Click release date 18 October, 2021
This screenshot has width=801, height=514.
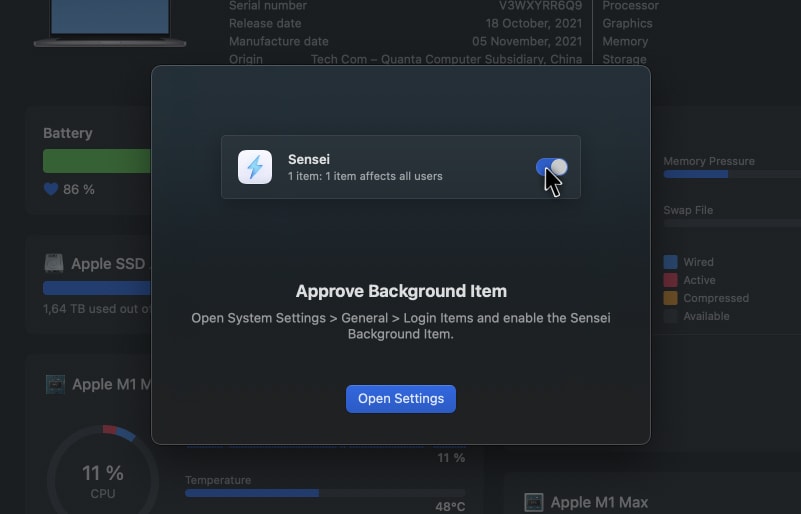point(534,24)
